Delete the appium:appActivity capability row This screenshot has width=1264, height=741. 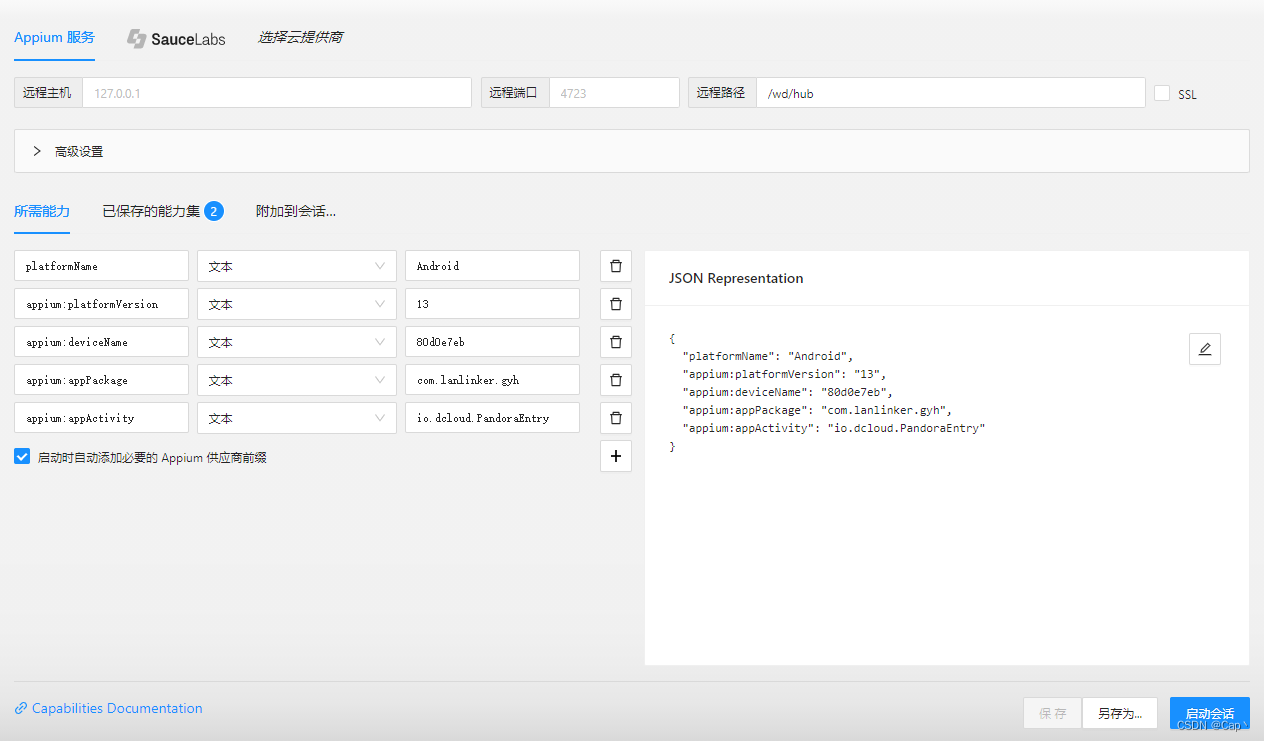pos(615,417)
